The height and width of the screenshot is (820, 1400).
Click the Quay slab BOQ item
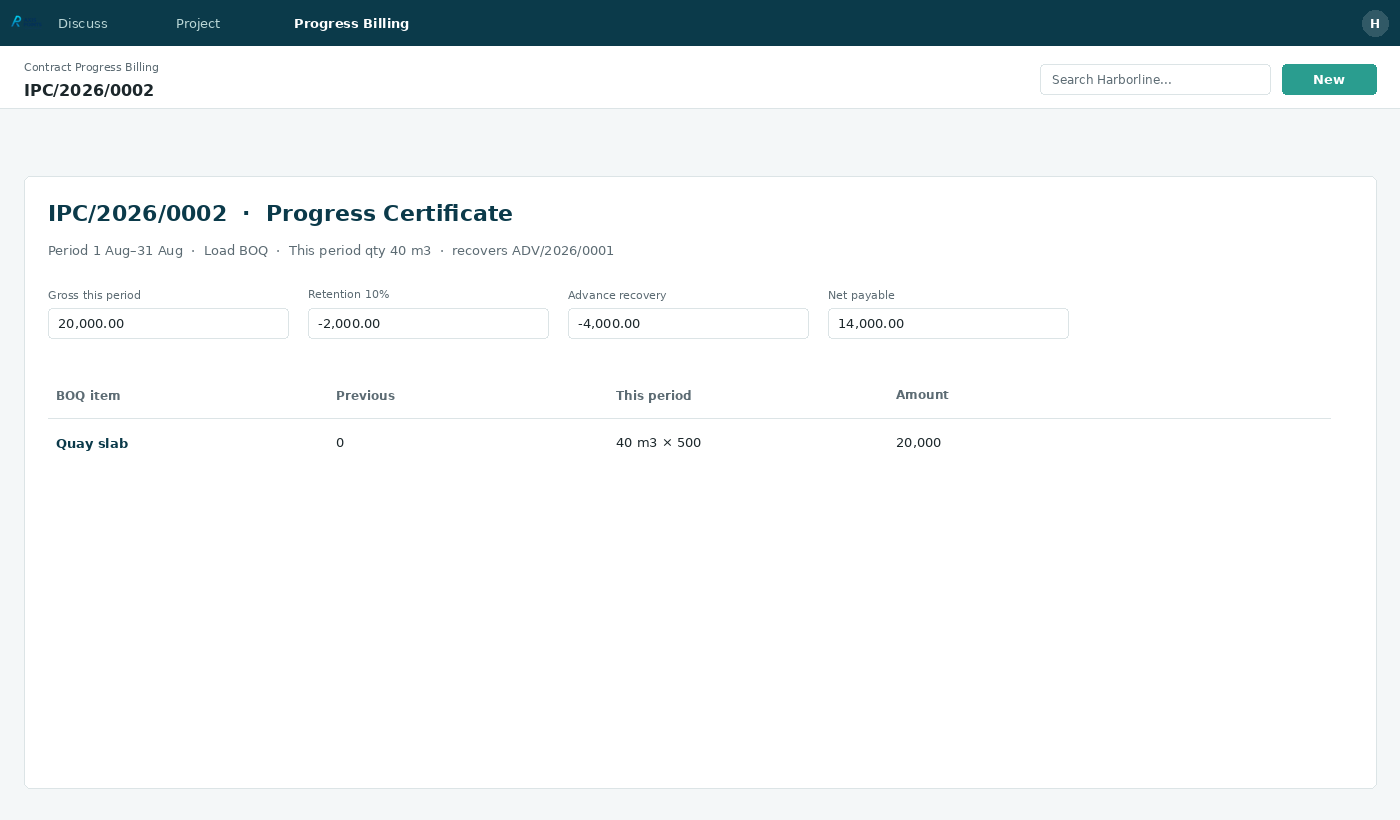[92, 443]
